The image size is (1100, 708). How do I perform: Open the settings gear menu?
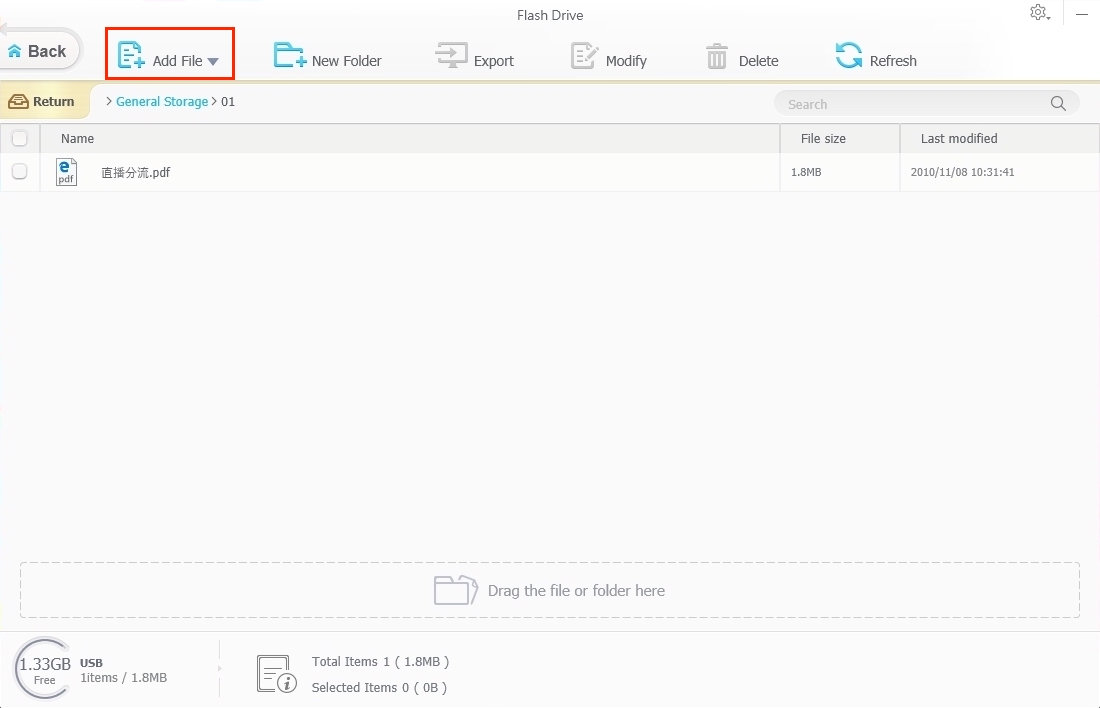click(1039, 13)
